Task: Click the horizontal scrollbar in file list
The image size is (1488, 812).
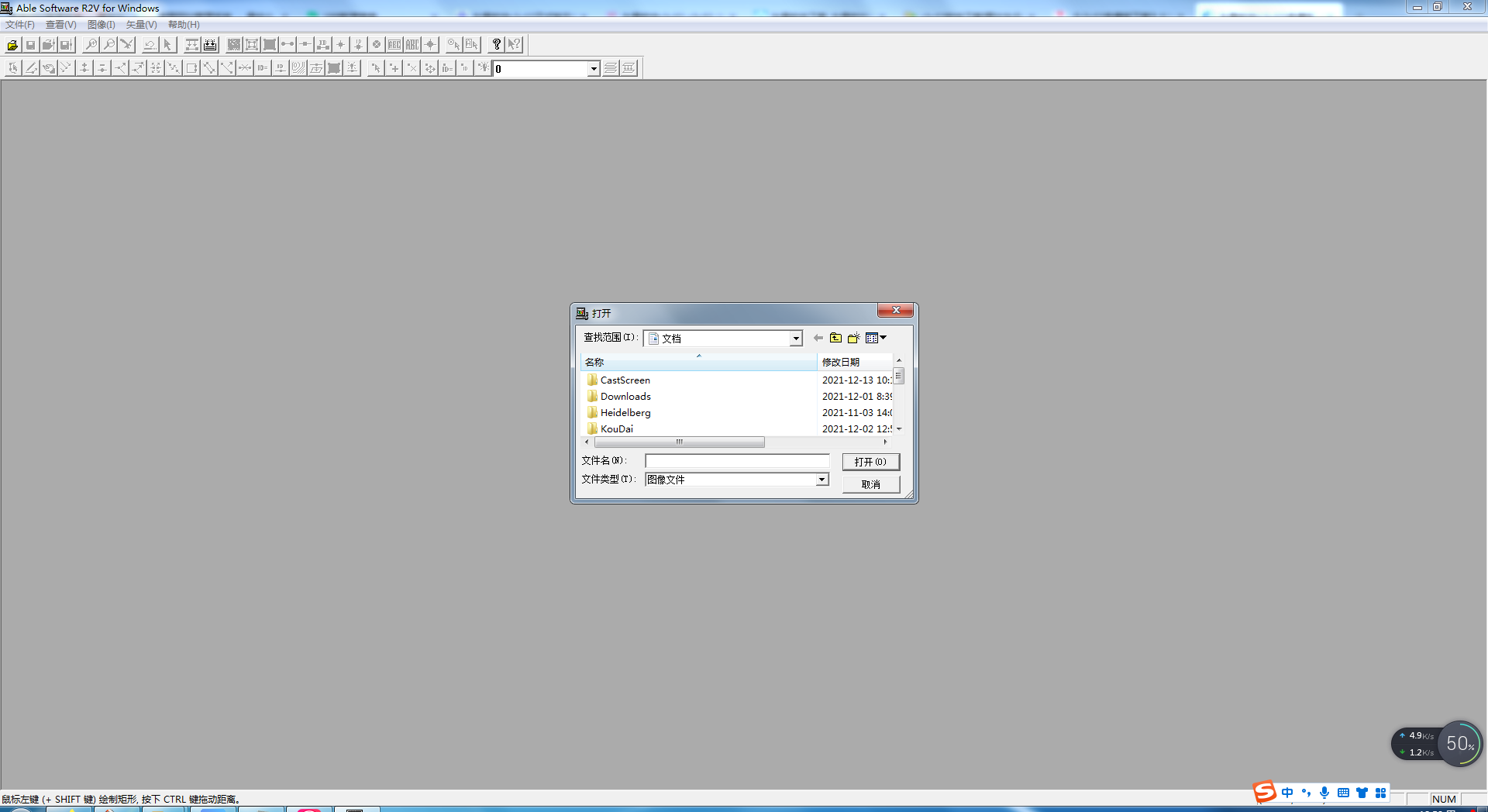Action: pos(679,442)
